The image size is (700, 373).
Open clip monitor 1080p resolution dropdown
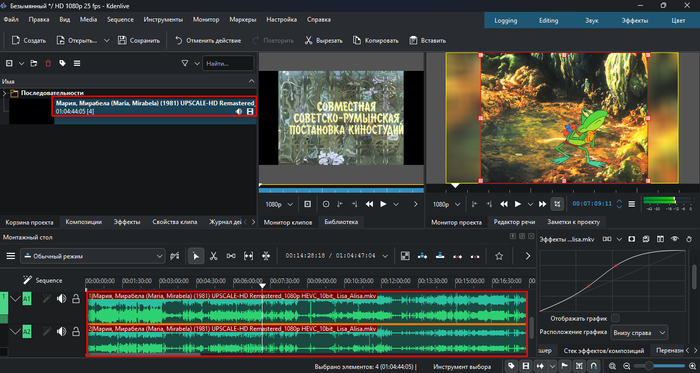pos(279,204)
